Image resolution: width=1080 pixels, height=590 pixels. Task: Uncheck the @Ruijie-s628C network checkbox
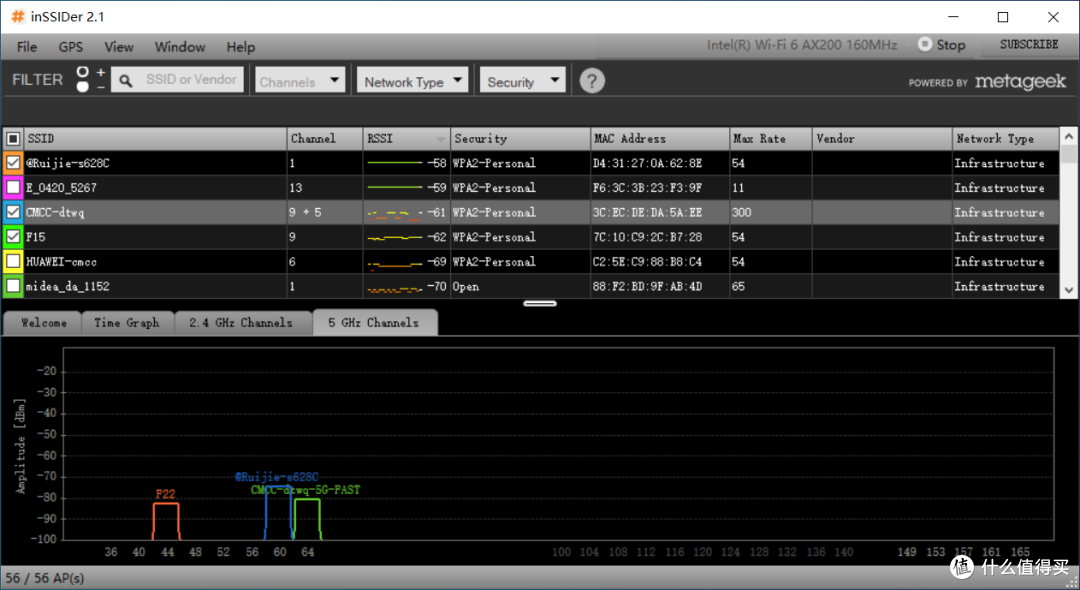[13, 162]
